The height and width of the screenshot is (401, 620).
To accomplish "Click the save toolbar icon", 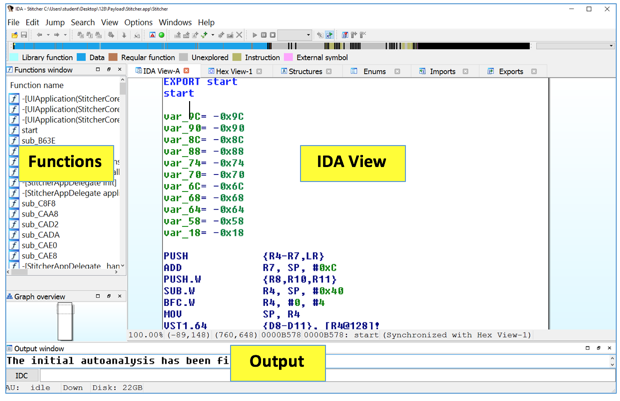I will (x=24, y=35).
